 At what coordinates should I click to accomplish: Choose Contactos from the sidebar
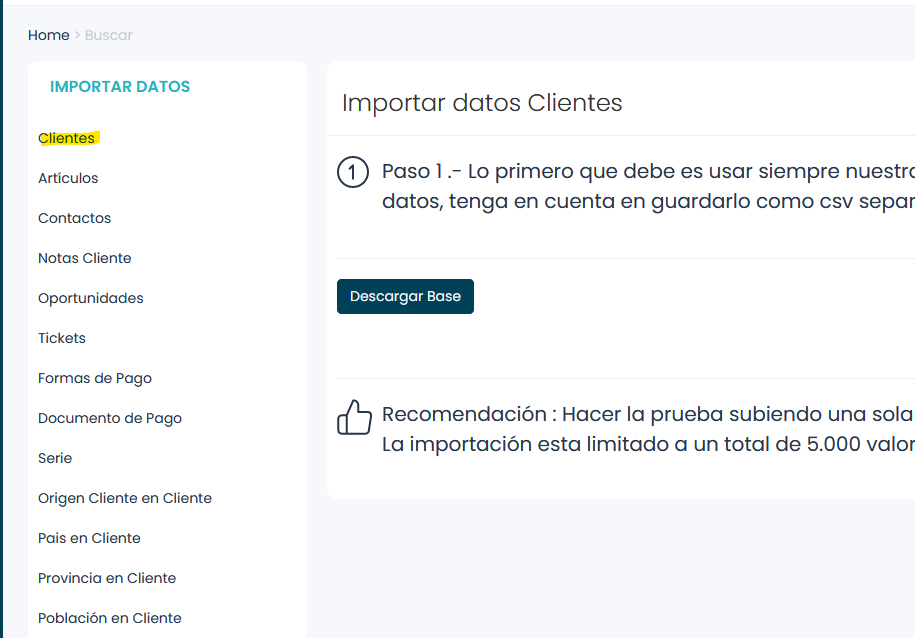[x=74, y=218]
